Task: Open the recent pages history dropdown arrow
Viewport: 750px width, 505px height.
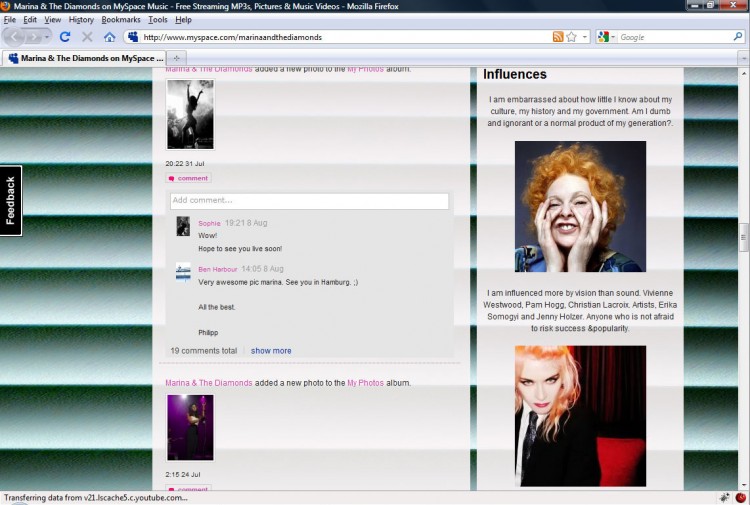Action: pos(47,37)
